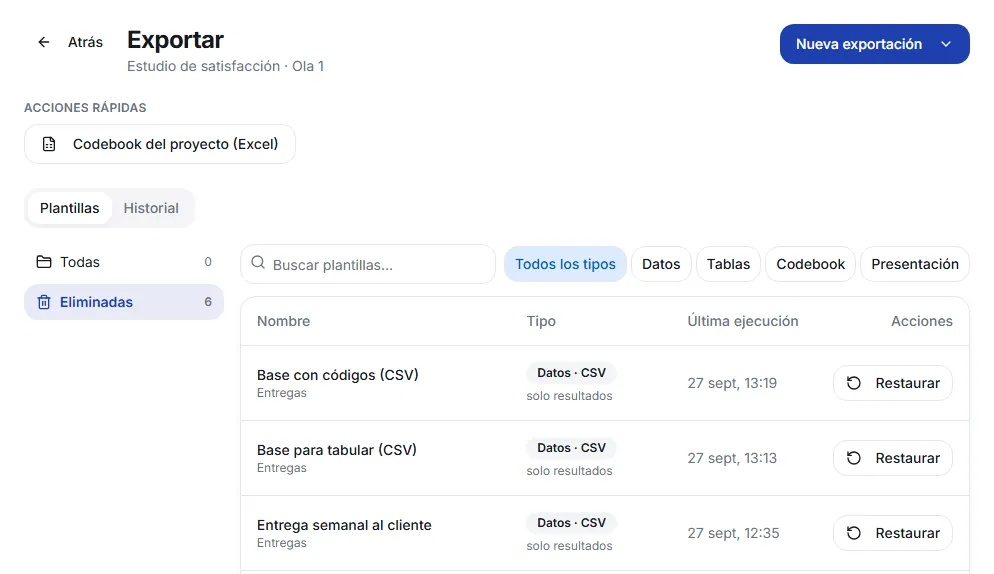This screenshot has height=574, width=994.
Task: Restore Base para tabular (CSV)
Action: click(x=893, y=458)
